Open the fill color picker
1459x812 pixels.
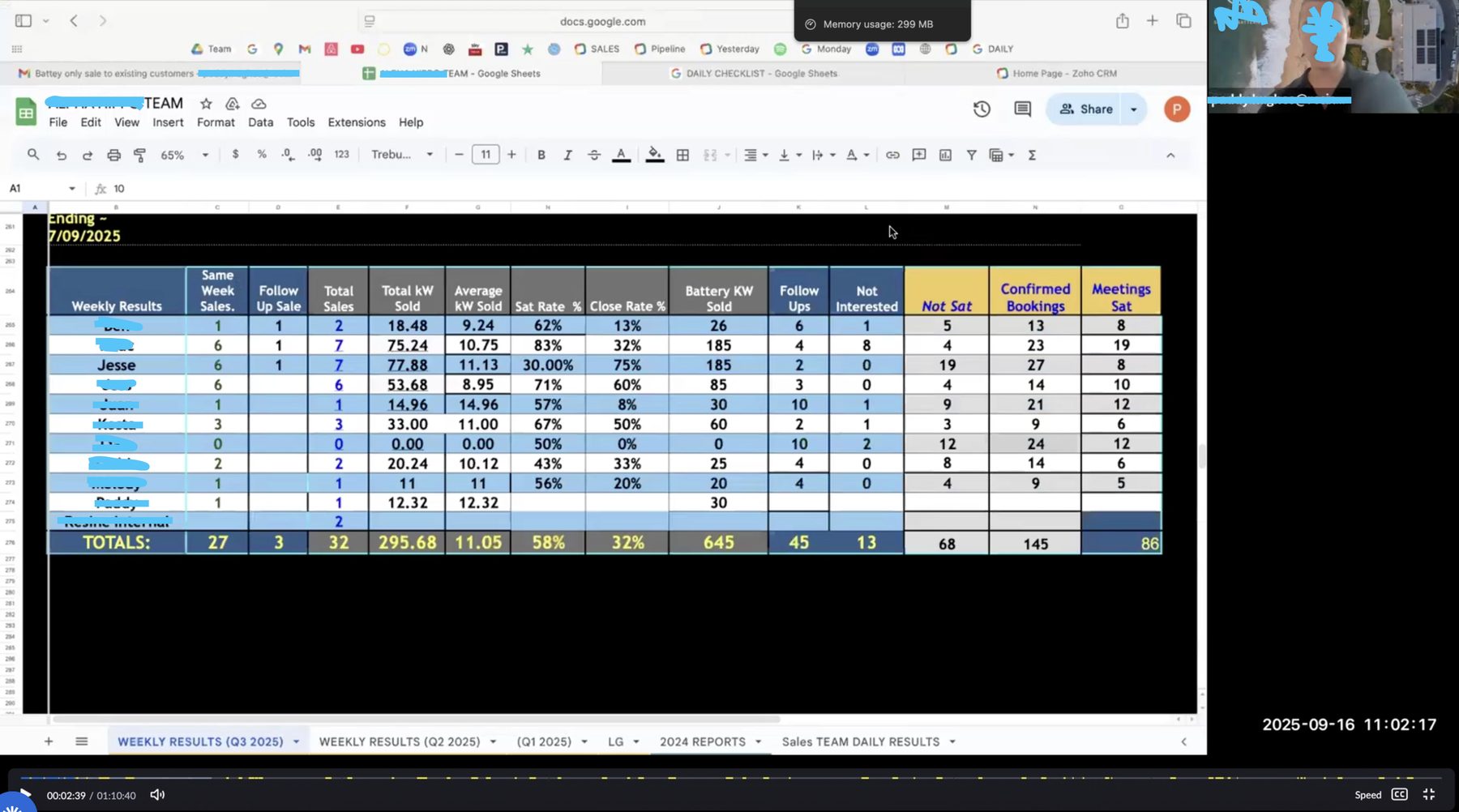pos(655,155)
